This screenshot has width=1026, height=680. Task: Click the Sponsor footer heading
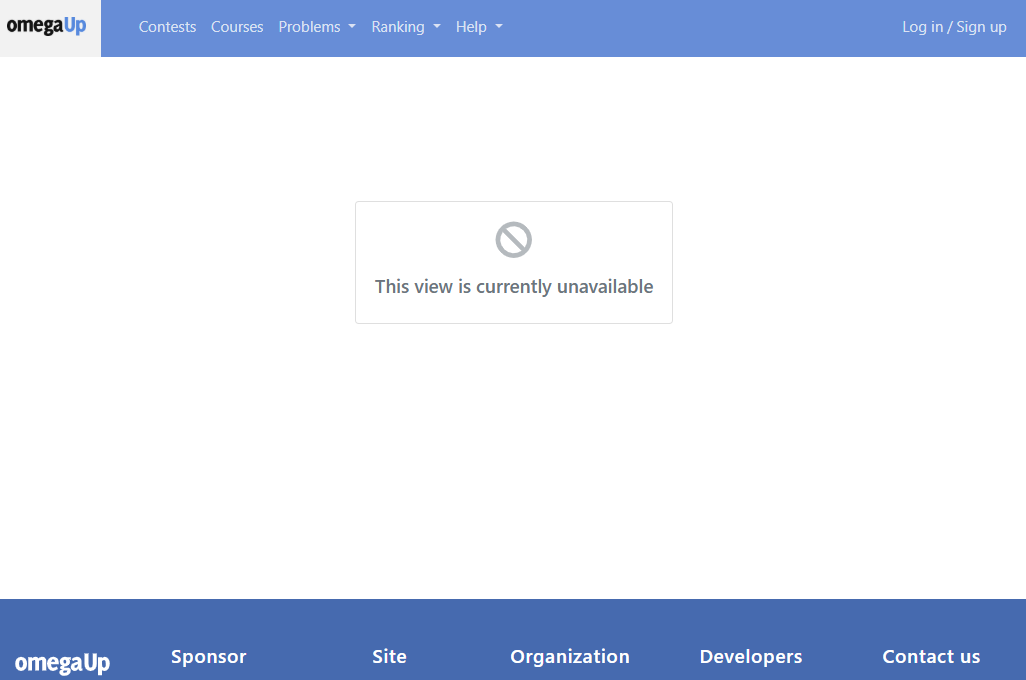pos(209,656)
